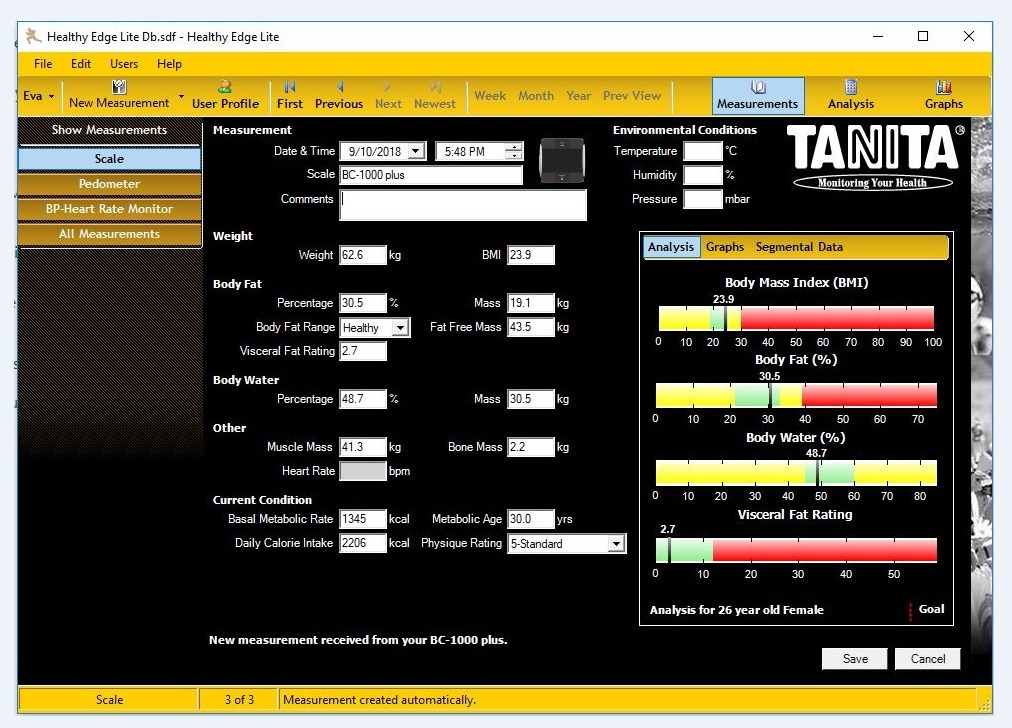Save the measurement
Viewport: 1012px width, 728px height.
(855, 658)
